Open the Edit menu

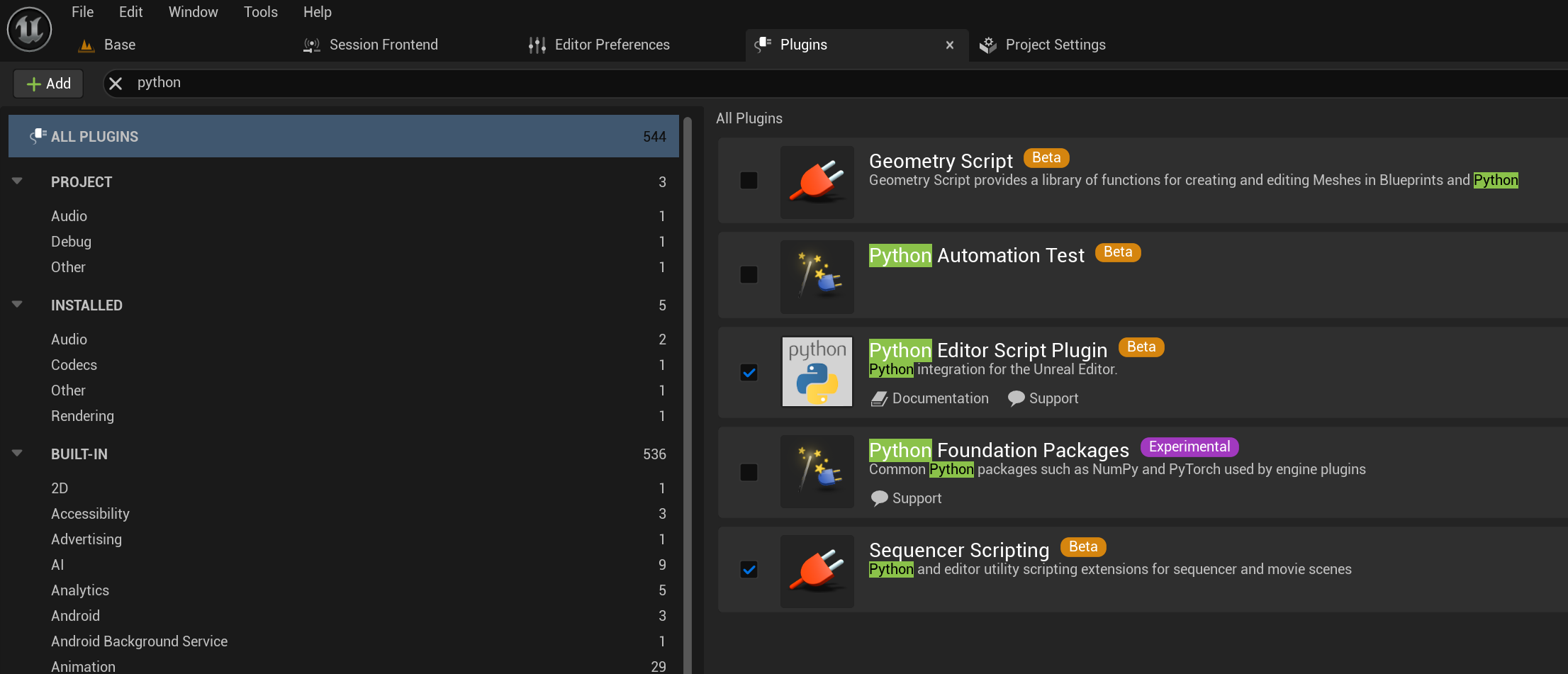(x=130, y=12)
